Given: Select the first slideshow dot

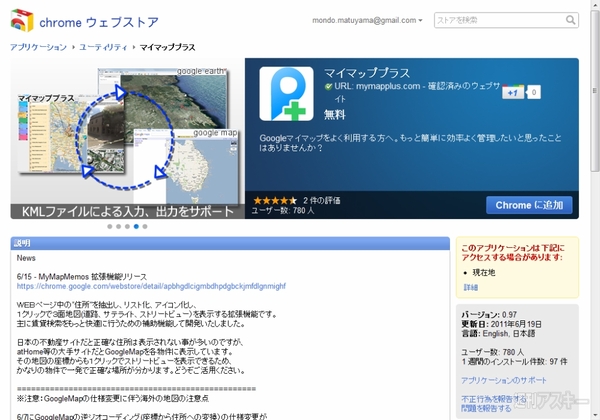Looking at the screenshot, I should click(x=110, y=226).
